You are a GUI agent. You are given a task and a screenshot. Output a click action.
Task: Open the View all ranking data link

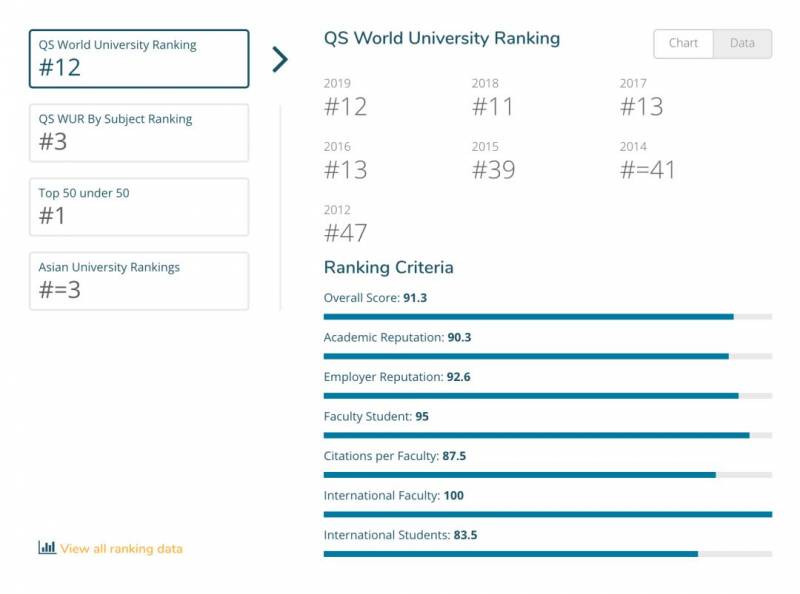click(121, 548)
